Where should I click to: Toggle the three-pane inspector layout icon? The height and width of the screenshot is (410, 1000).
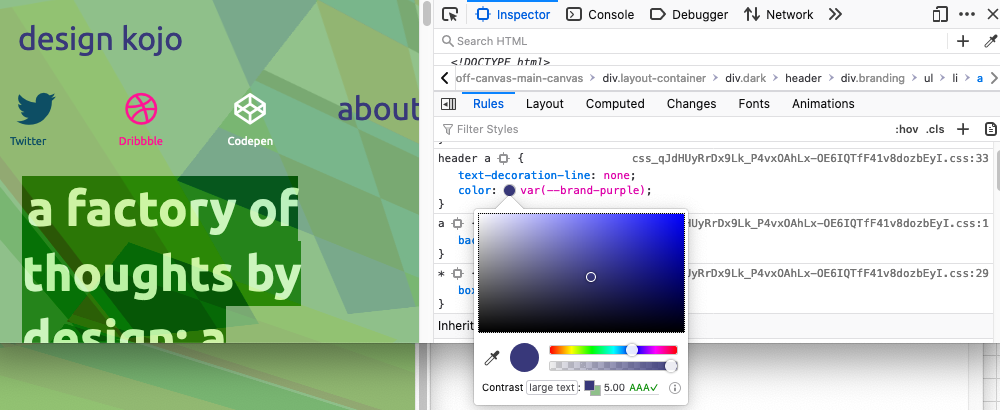pyautogui.click(x=448, y=104)
